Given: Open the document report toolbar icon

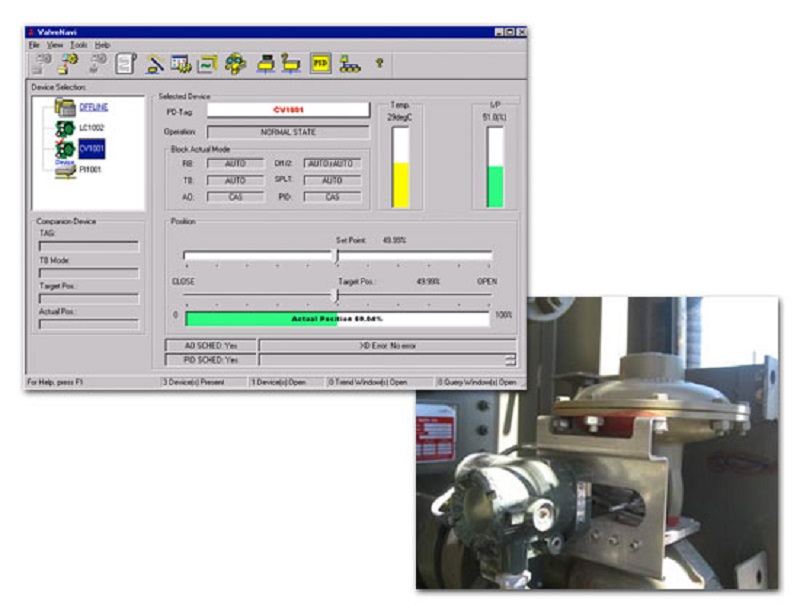Looking at the screenshot, I should (125, 64).
